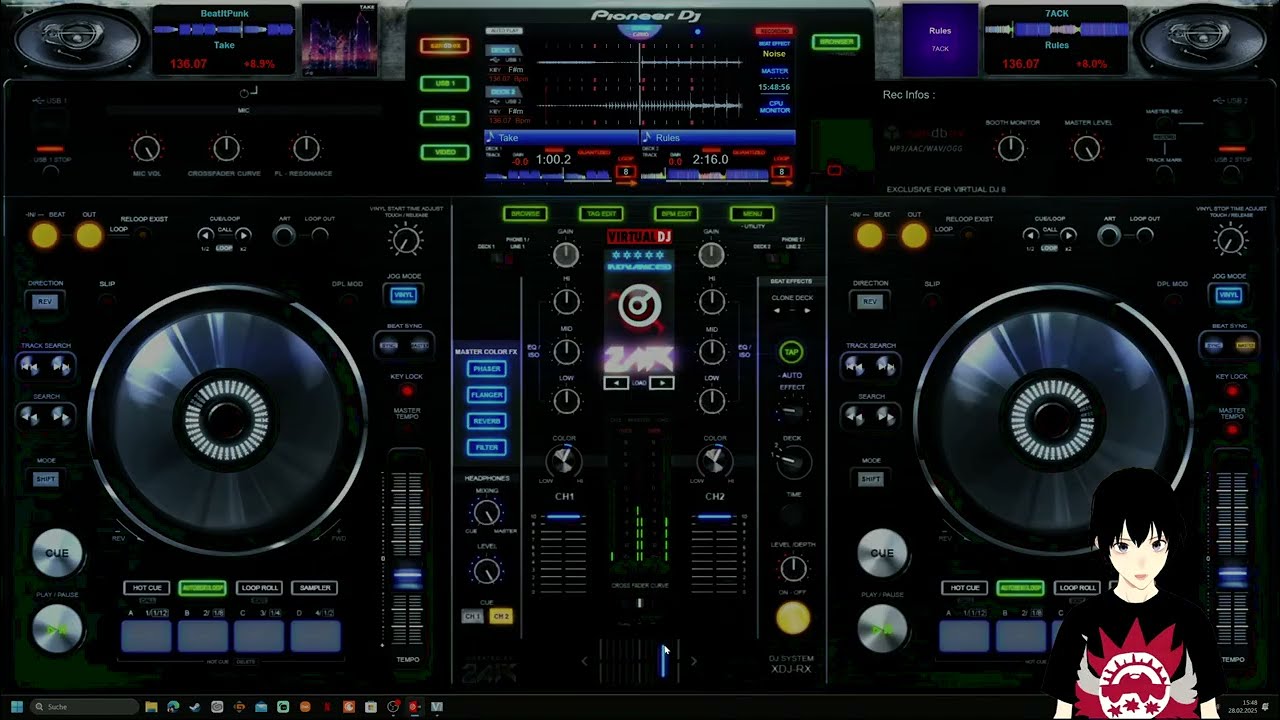Viewport: 1280px width, 720px height.
Task: Search forward on left deck
Action: pyautogui.click(x=61, y=417)
